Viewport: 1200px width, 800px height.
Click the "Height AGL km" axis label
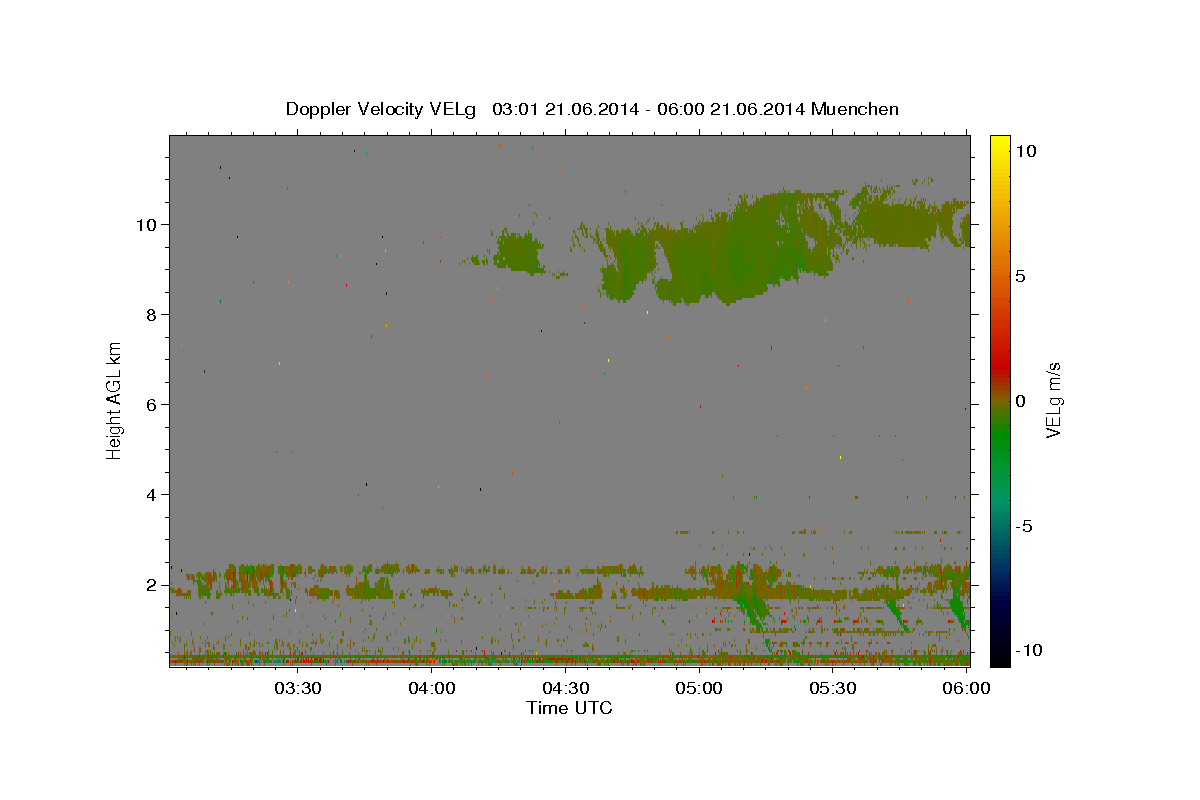click(x=115, y=400)
